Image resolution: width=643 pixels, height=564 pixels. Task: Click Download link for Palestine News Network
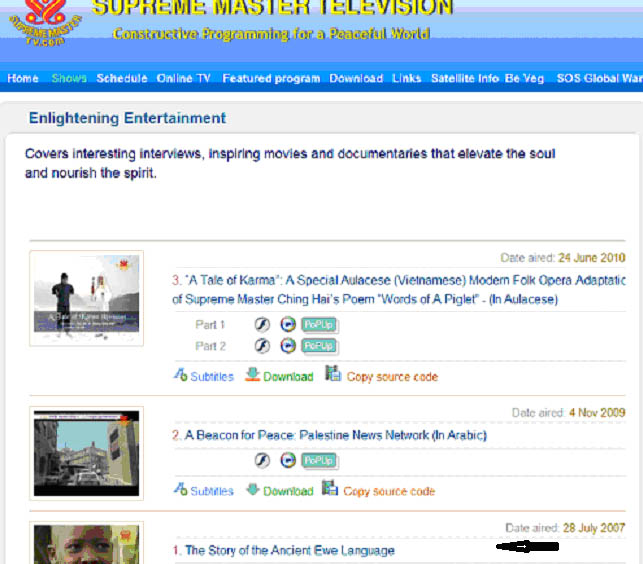click(x=288, y=491)
